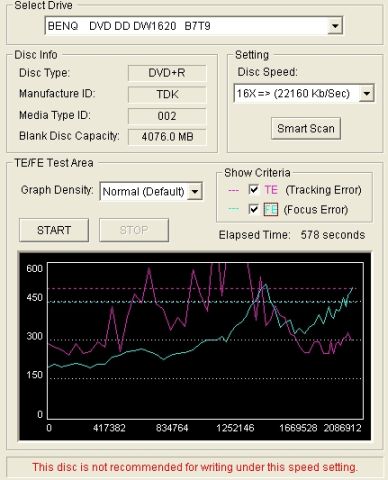The height and width of the screenshot is (480, 388).
Task: Select the 16X => (22160 Kb/Sec) speed field
Action: [304, 93]
